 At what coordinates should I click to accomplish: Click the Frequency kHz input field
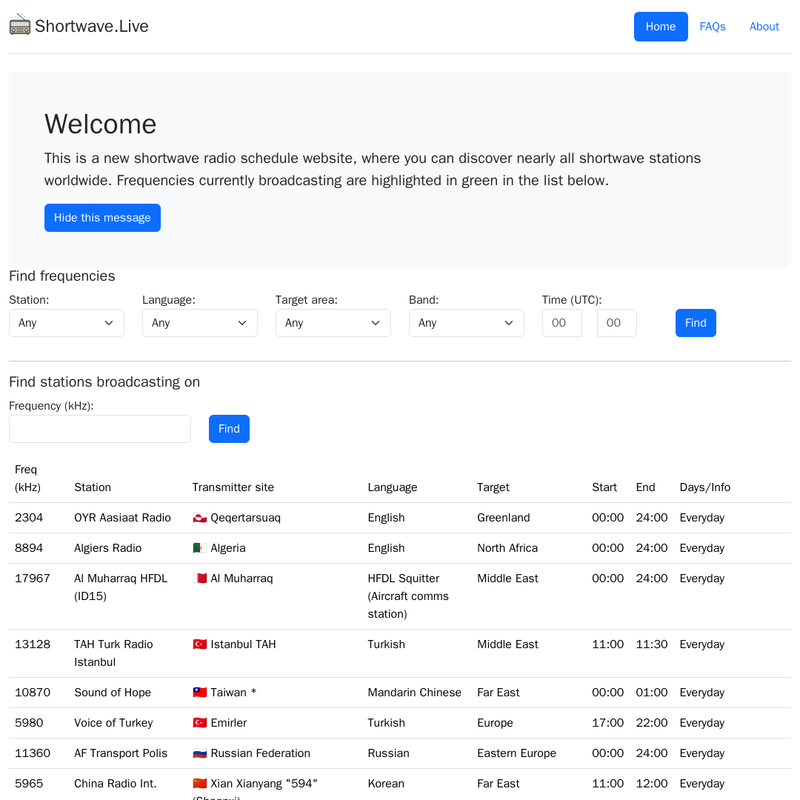click(x=99, y=428)
